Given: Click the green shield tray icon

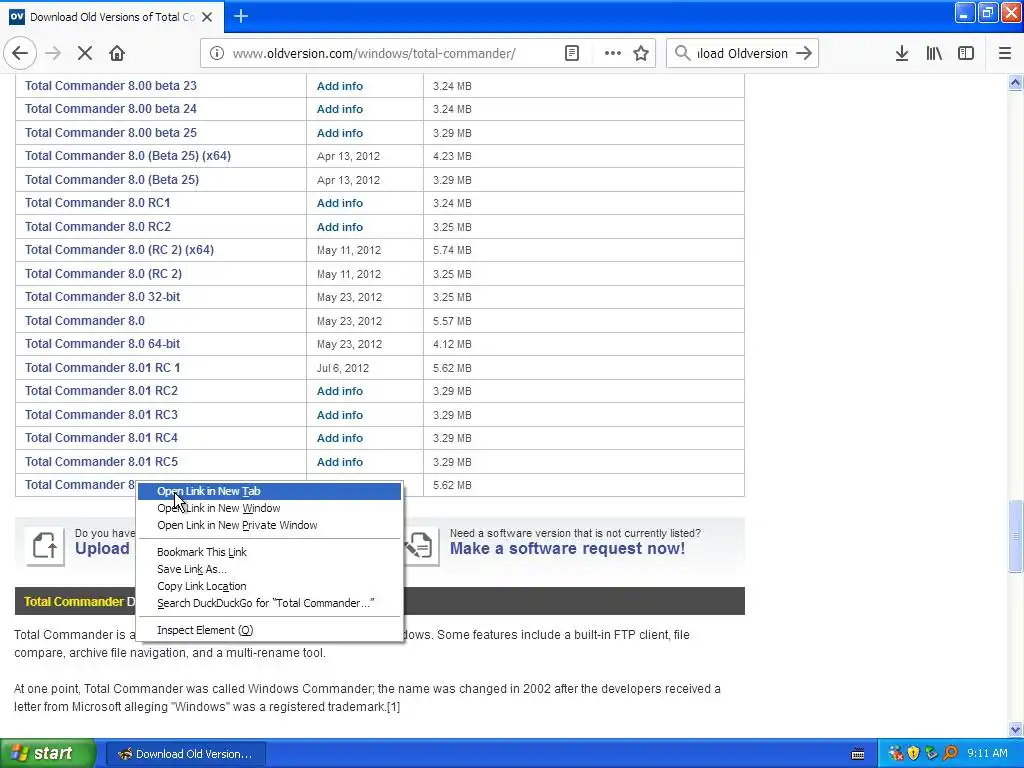Looking at the screenshot, I should (x=932, y=754).
